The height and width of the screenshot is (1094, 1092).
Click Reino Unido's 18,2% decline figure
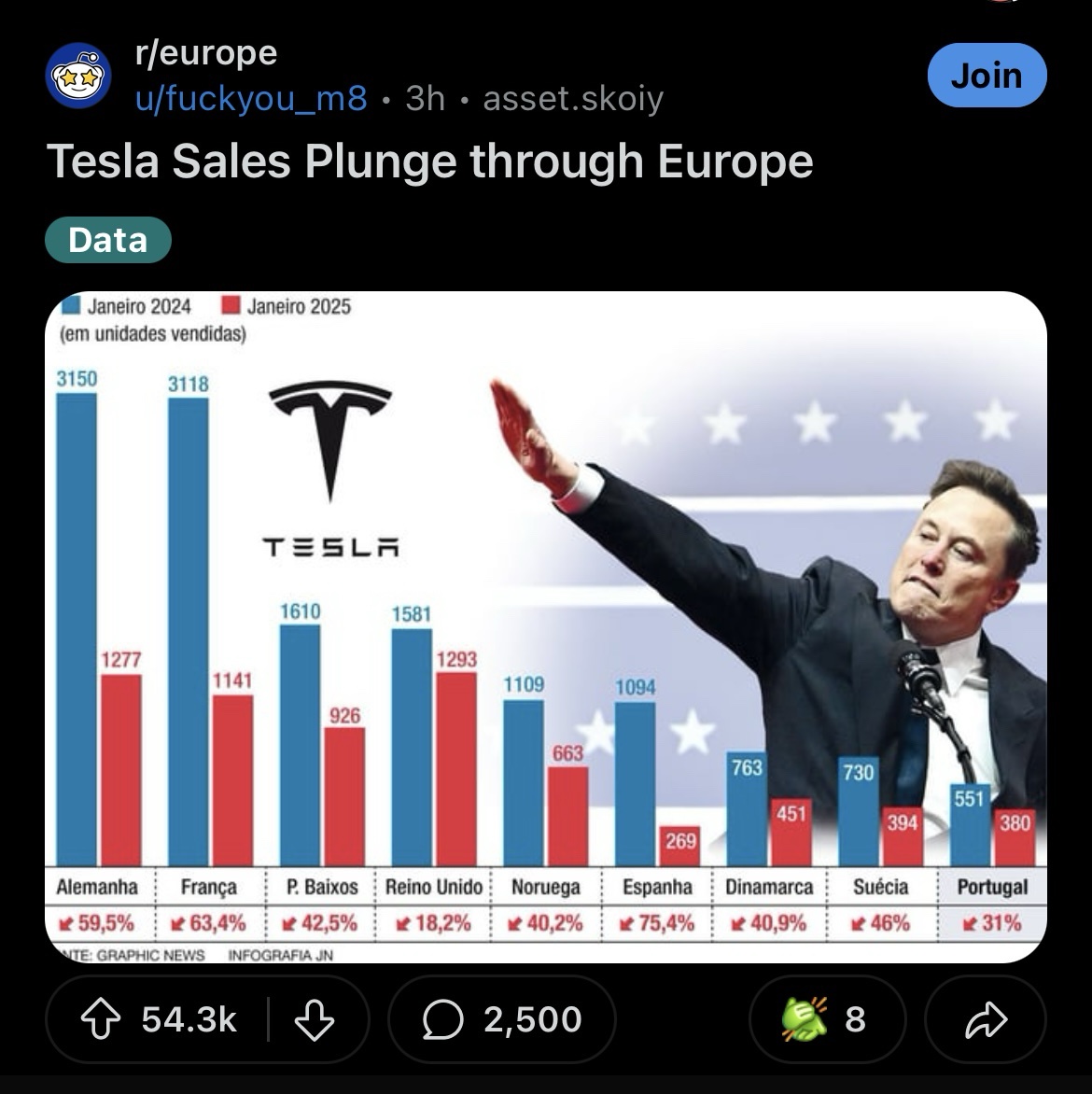pos(433,924)
